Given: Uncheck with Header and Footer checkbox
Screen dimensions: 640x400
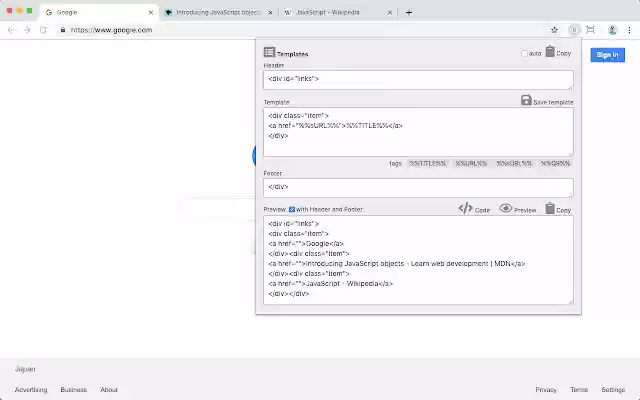Looking at the screenshot, I should pos(292,209).
